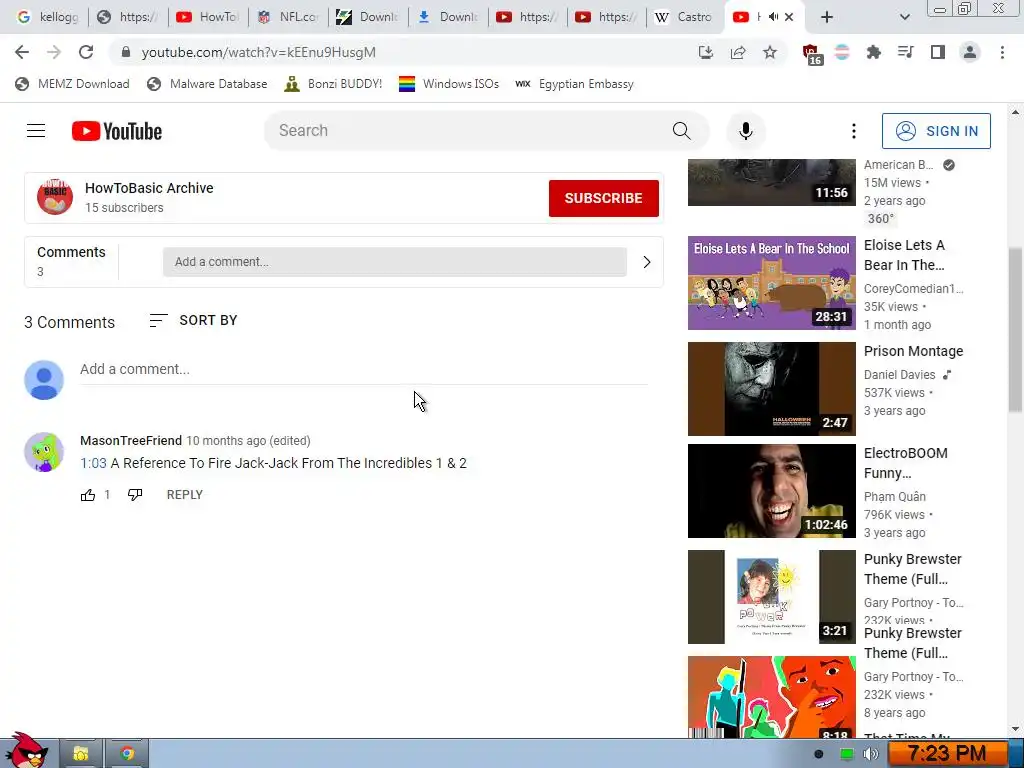Share this page via the share icon
The width and height of the screenshot is (1024, 768).
(738, 52)
